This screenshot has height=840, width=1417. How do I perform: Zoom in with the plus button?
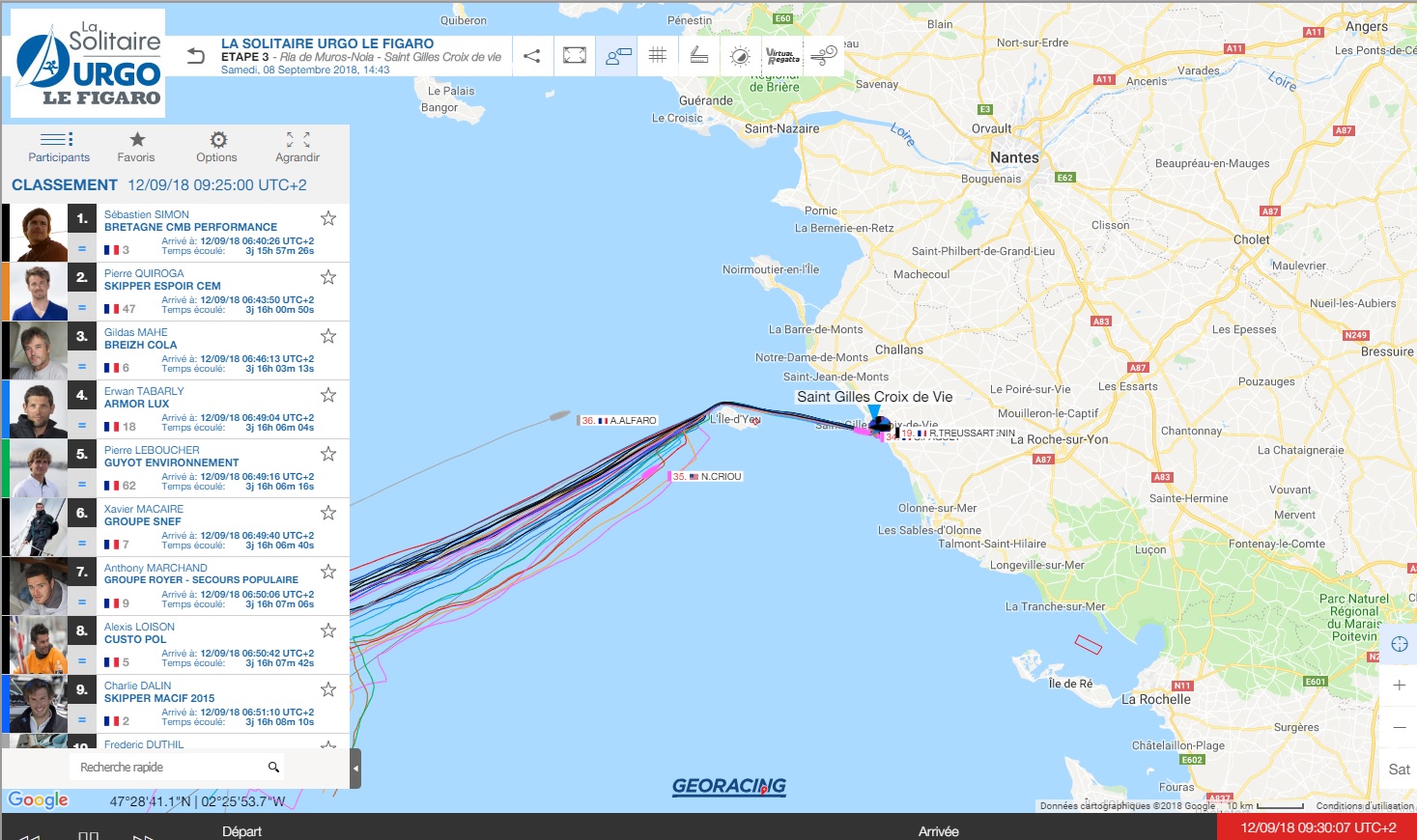coord(1400,686)
